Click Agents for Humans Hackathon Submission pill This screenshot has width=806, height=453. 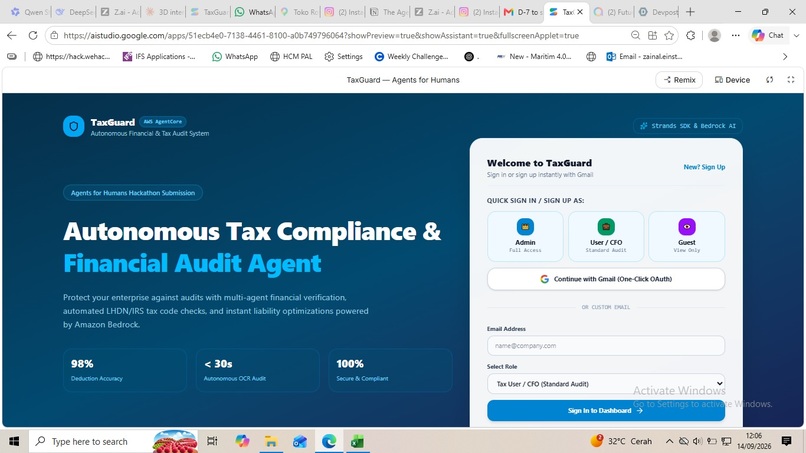click(133, 193)
